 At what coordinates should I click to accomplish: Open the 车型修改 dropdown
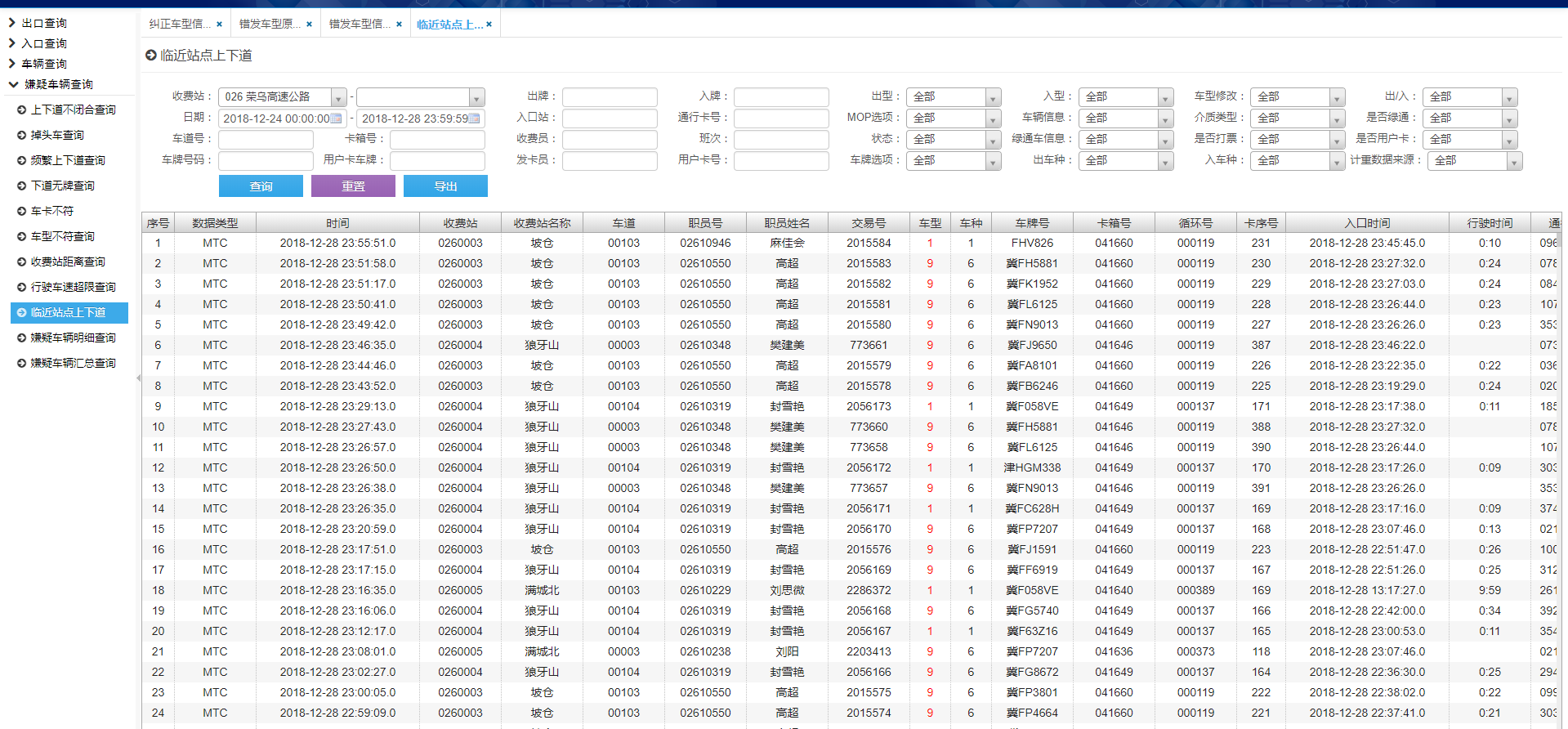(1337, 97)
